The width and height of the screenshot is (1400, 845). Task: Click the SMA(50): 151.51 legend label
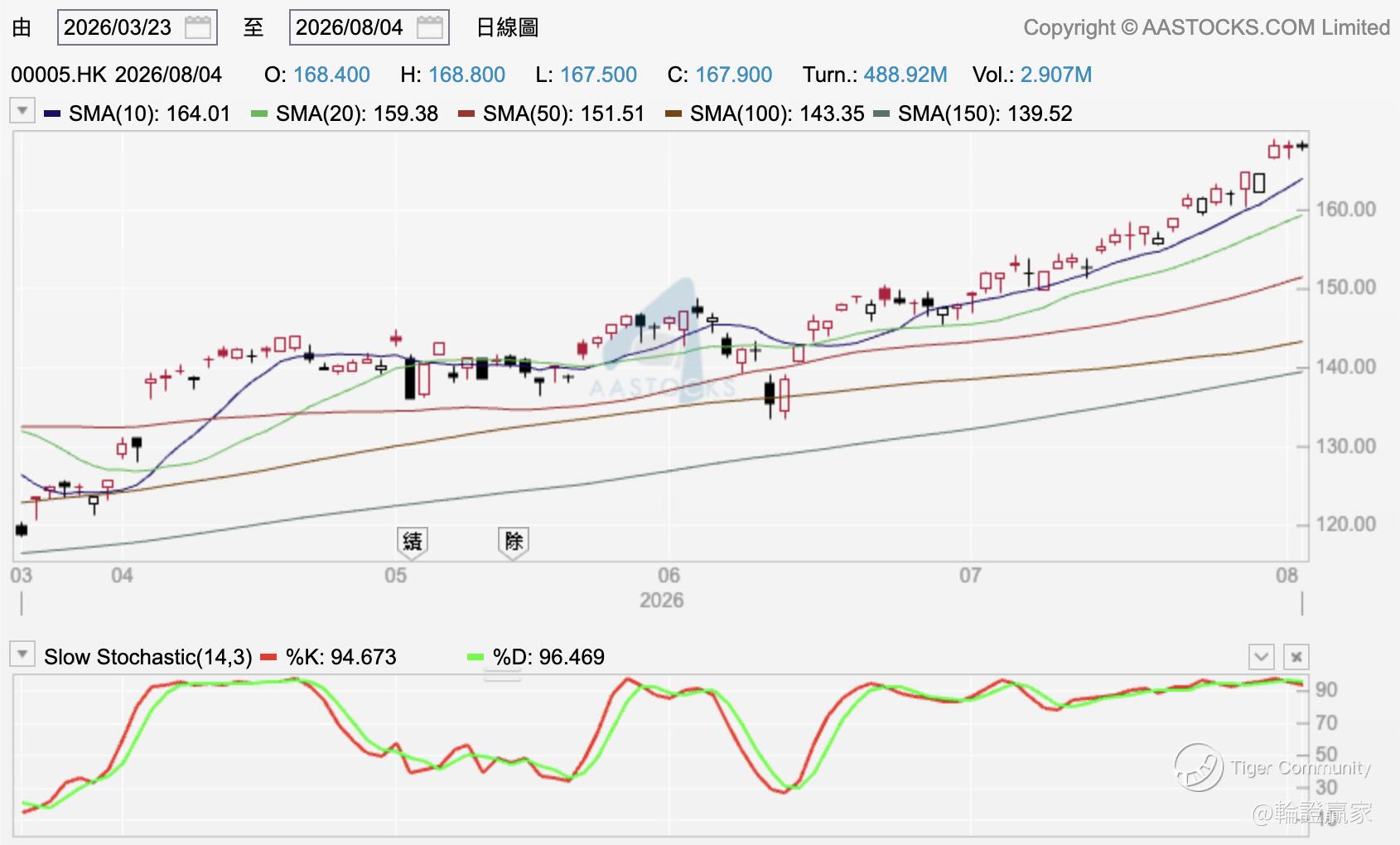tap(564, 113)
